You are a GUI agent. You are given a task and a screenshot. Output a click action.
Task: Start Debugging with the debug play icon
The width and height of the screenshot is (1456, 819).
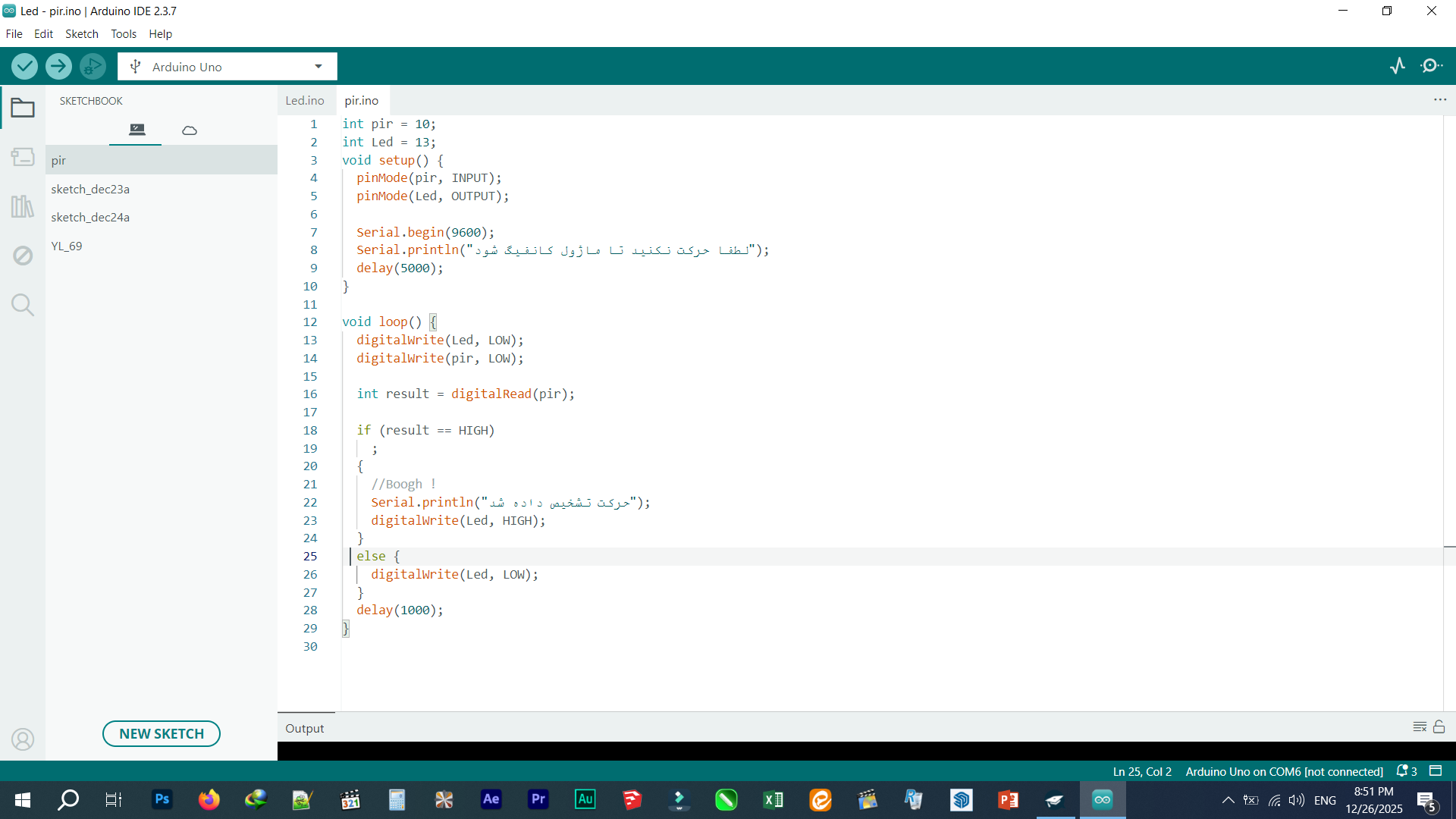coord(93,67)
